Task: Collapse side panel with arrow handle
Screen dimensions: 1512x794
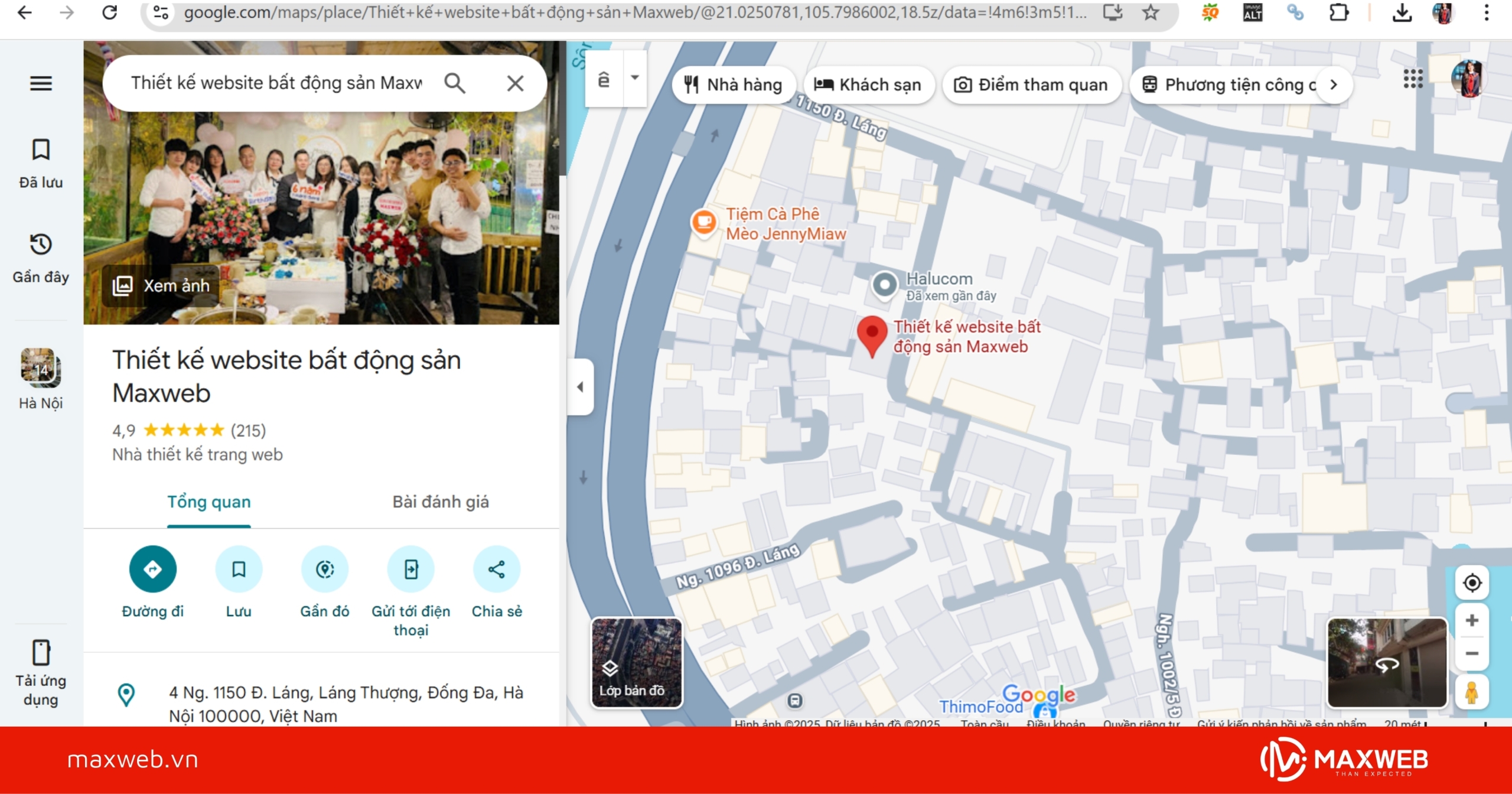Action: 580,387
